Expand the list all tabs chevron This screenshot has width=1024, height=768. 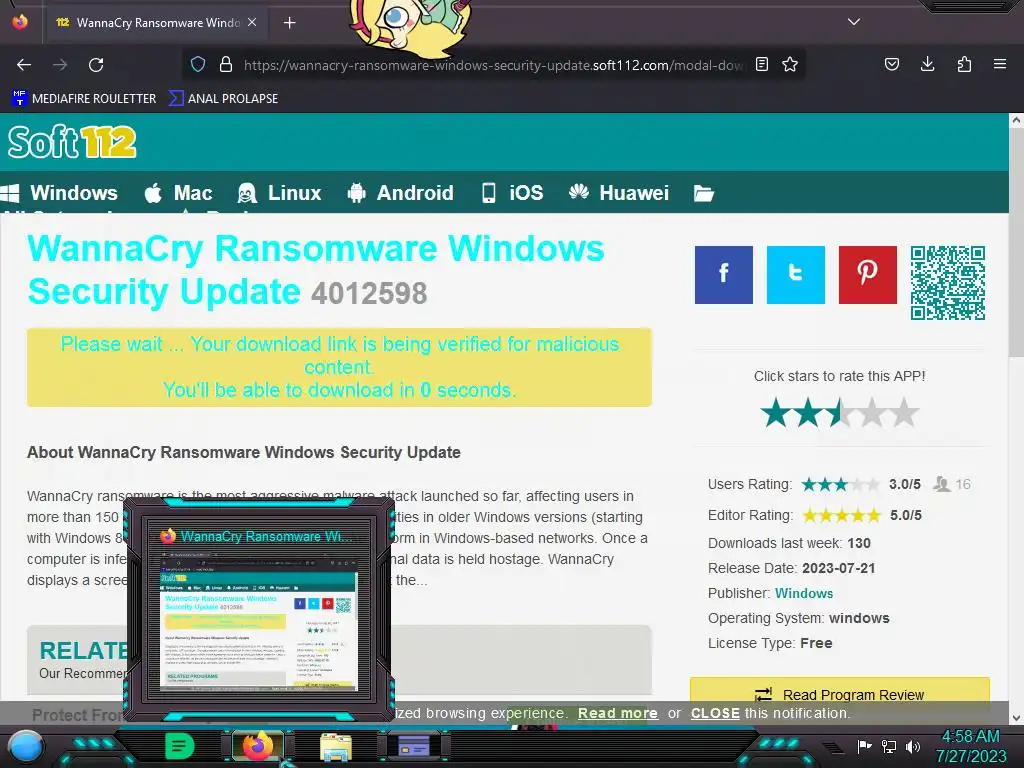854,22
